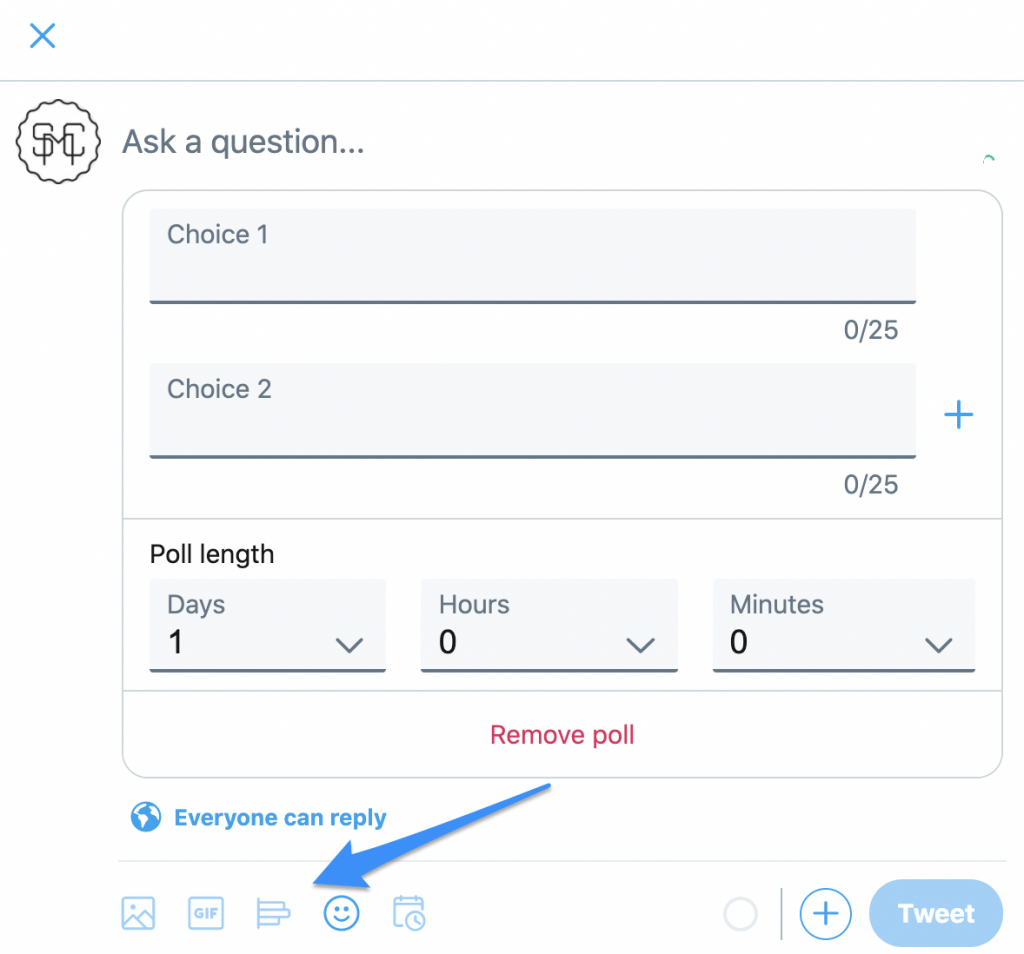1024x954 pixels.
Task: Click the Ask a question text area
Action: 243,142
